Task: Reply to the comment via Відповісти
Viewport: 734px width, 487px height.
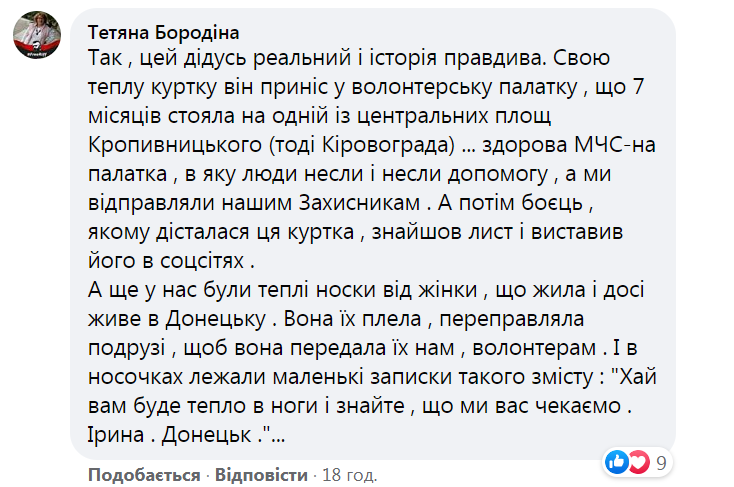Action: 260,471
